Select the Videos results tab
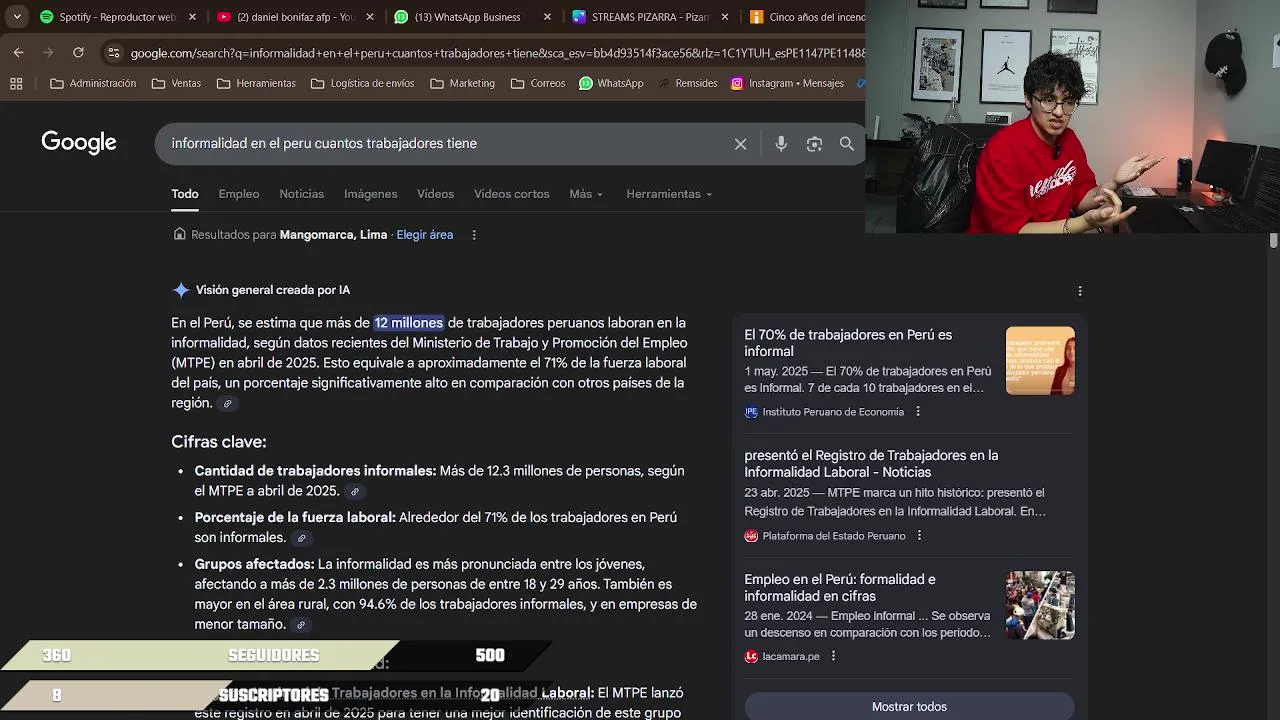This screenshot has height=720, width=1280. coord(435,194)
